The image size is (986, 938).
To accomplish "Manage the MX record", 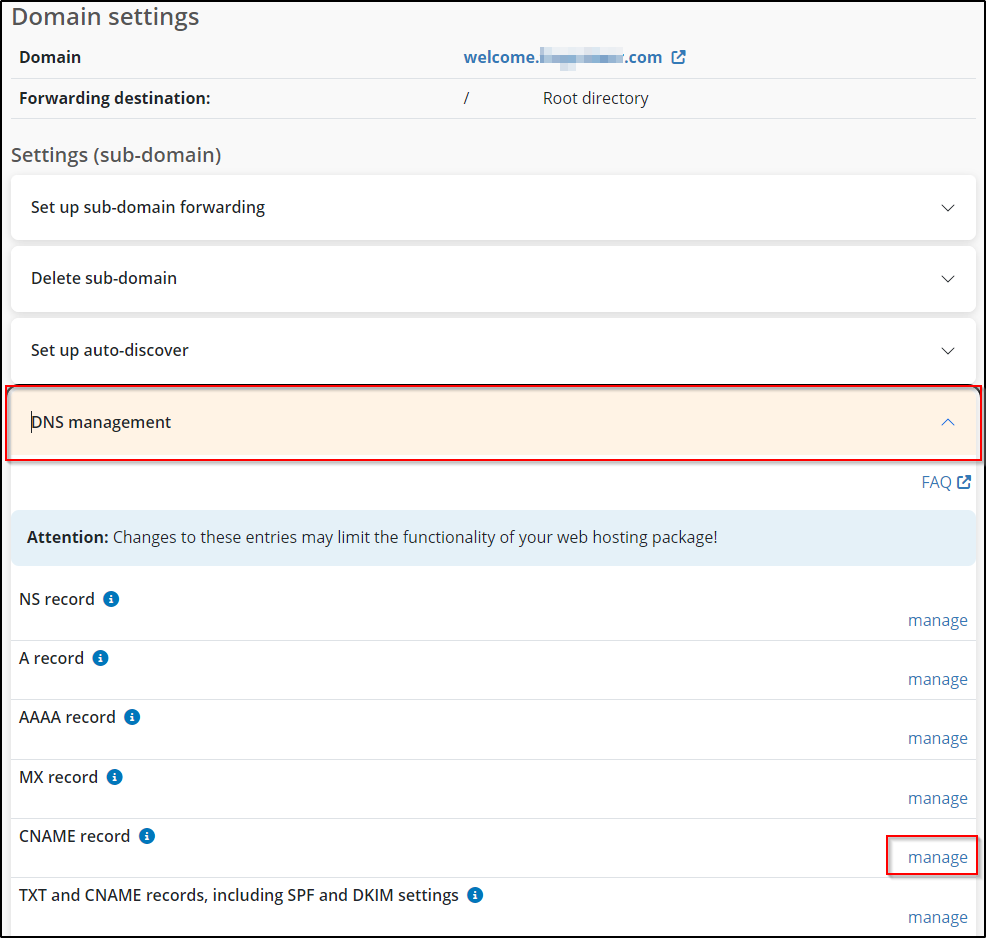I will click(937, 798).
